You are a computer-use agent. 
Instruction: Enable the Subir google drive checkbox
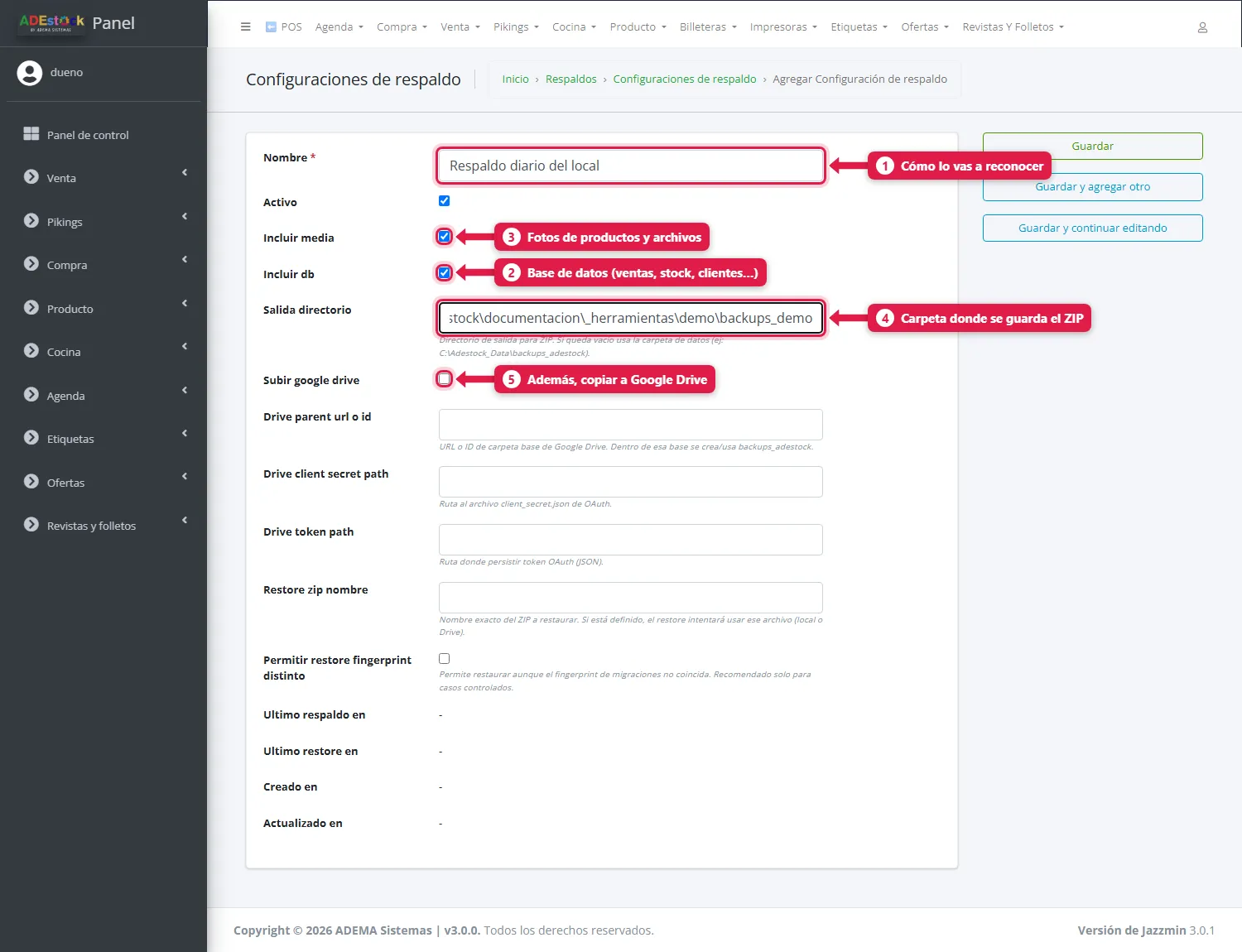pos(445,379)
